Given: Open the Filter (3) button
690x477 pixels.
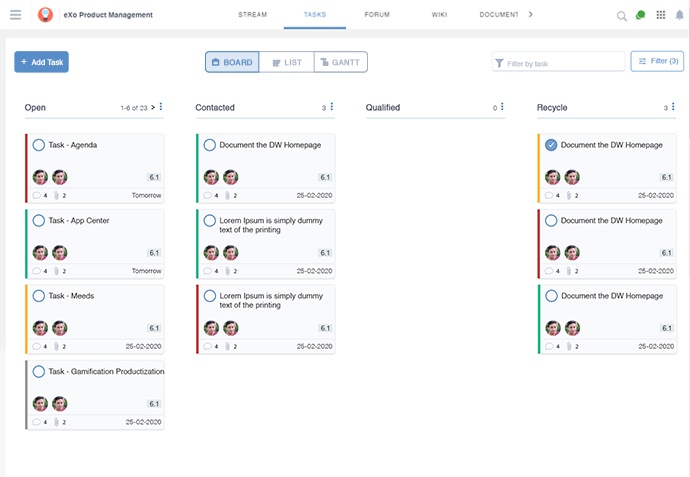Looking at the screenshot, I should coord(657,62).
